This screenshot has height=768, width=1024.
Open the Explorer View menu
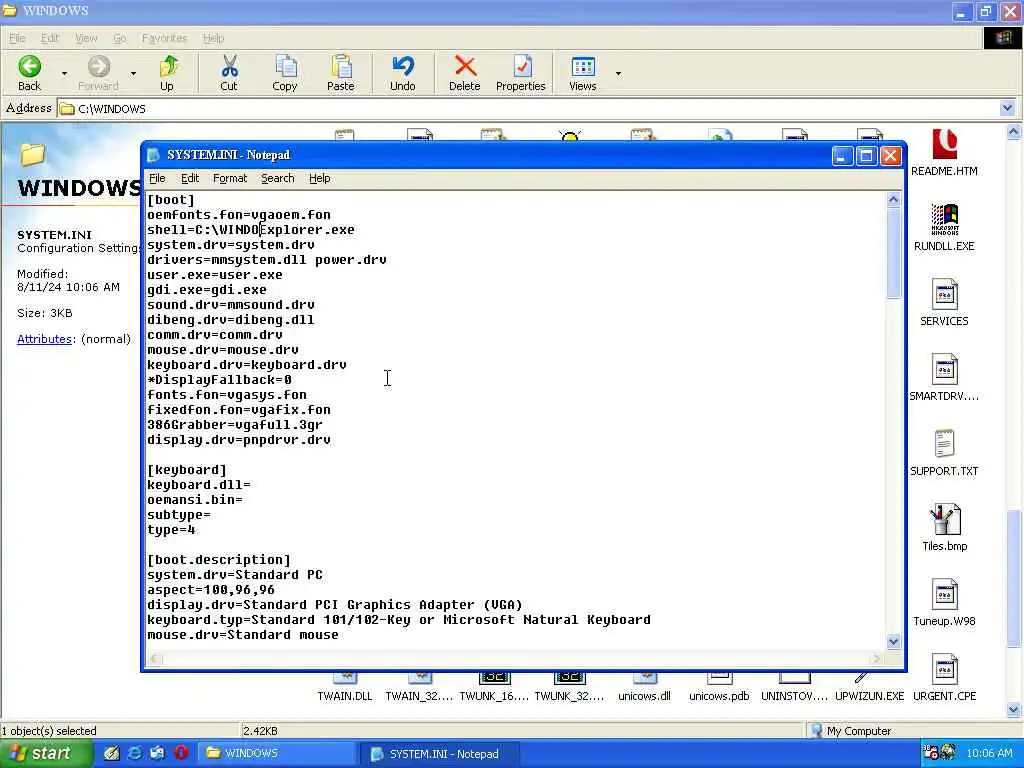pos(86,39)
